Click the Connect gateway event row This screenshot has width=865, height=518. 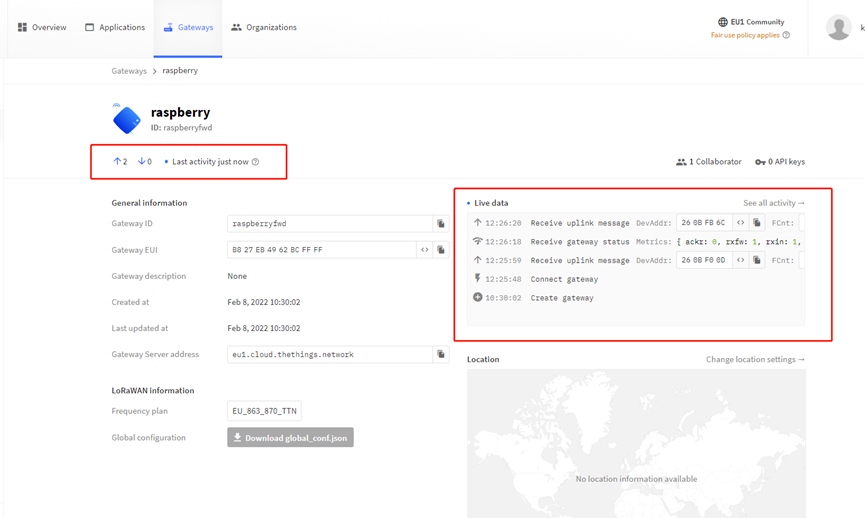[636, 279]
